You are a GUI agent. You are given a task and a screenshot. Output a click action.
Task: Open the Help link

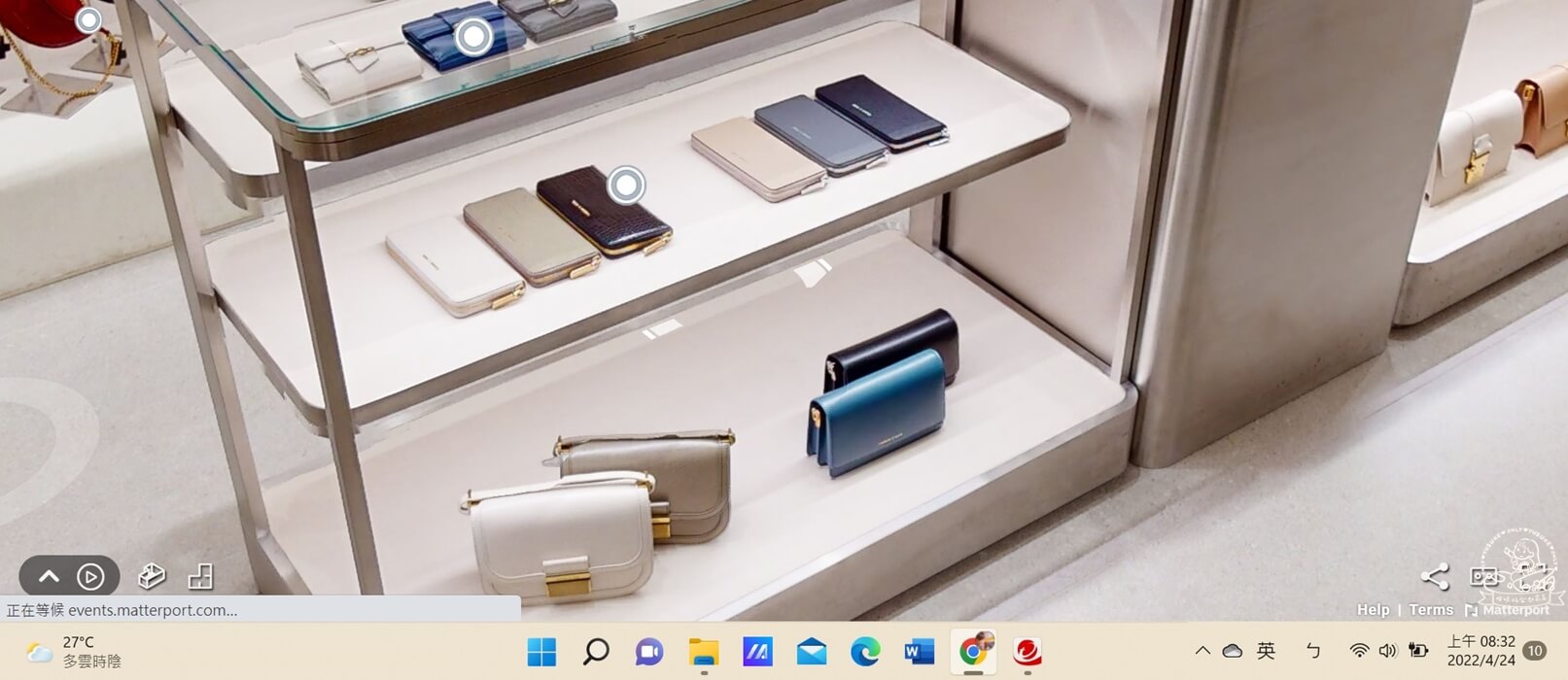click(x=1373, y=610)
